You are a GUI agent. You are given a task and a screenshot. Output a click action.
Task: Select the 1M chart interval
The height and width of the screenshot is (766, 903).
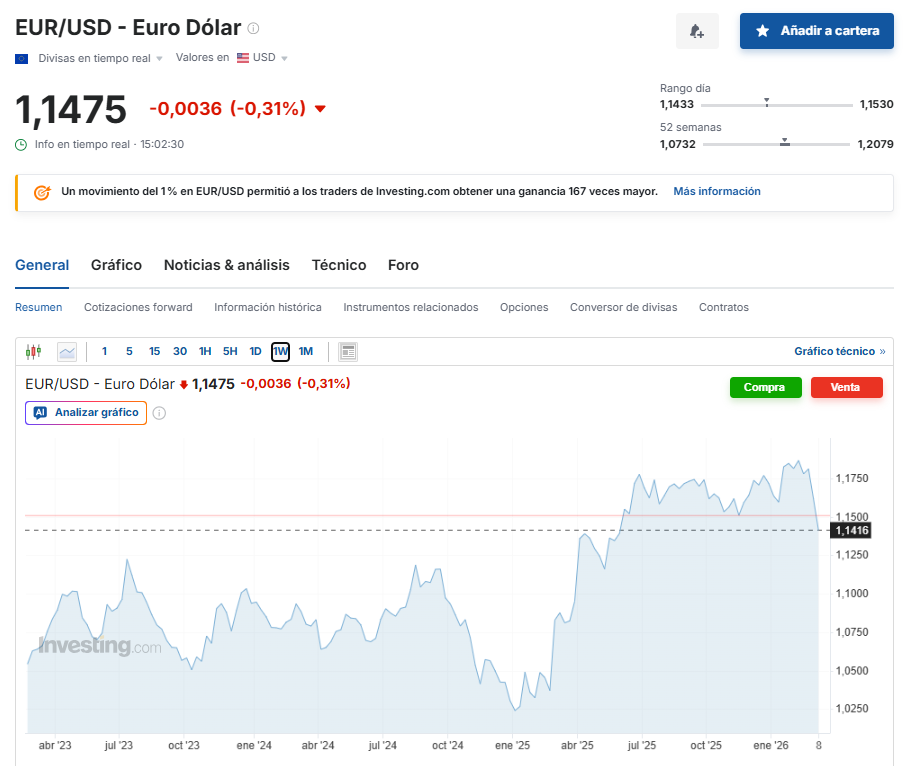(x=306, y=351)
